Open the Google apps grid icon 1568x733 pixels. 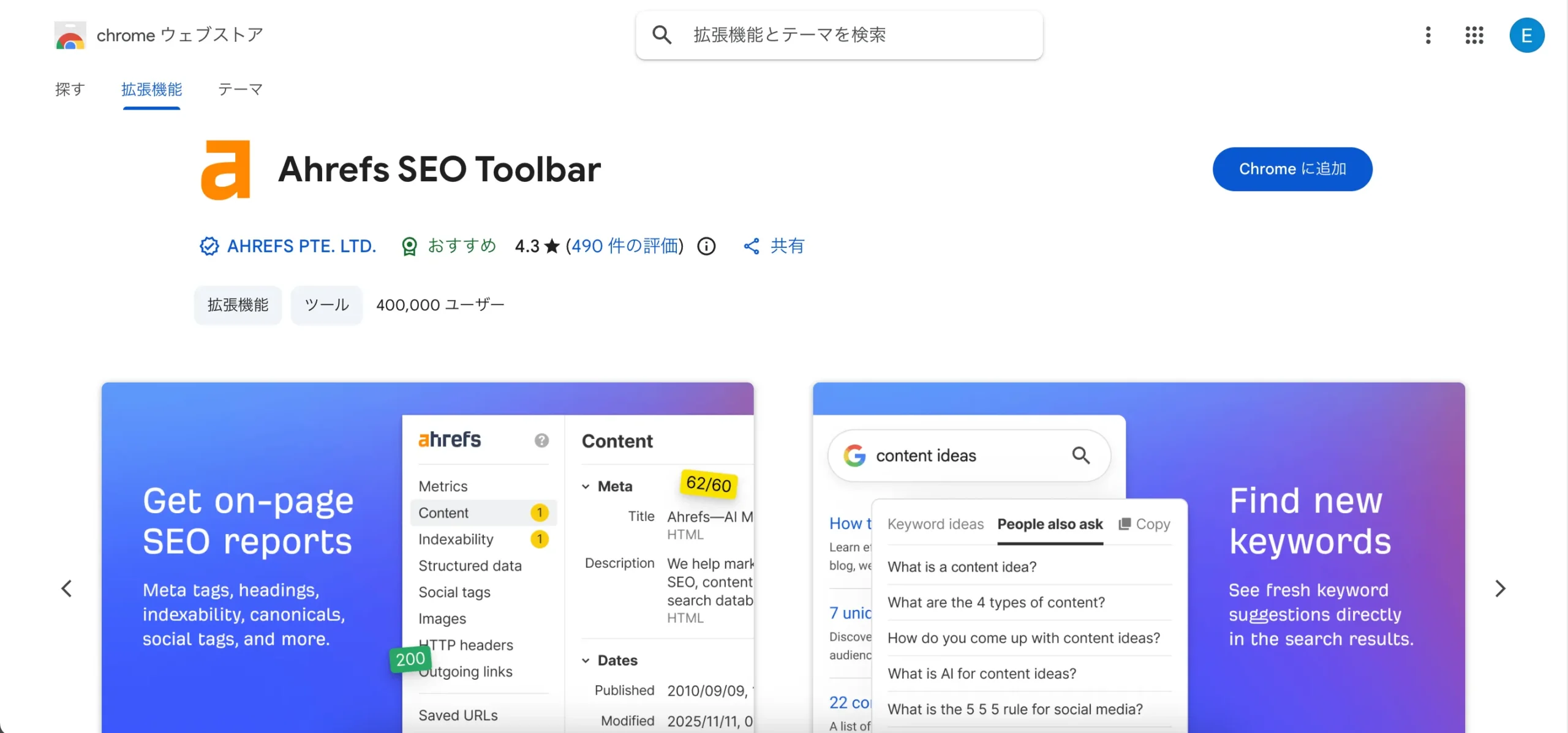[1474, 35]
